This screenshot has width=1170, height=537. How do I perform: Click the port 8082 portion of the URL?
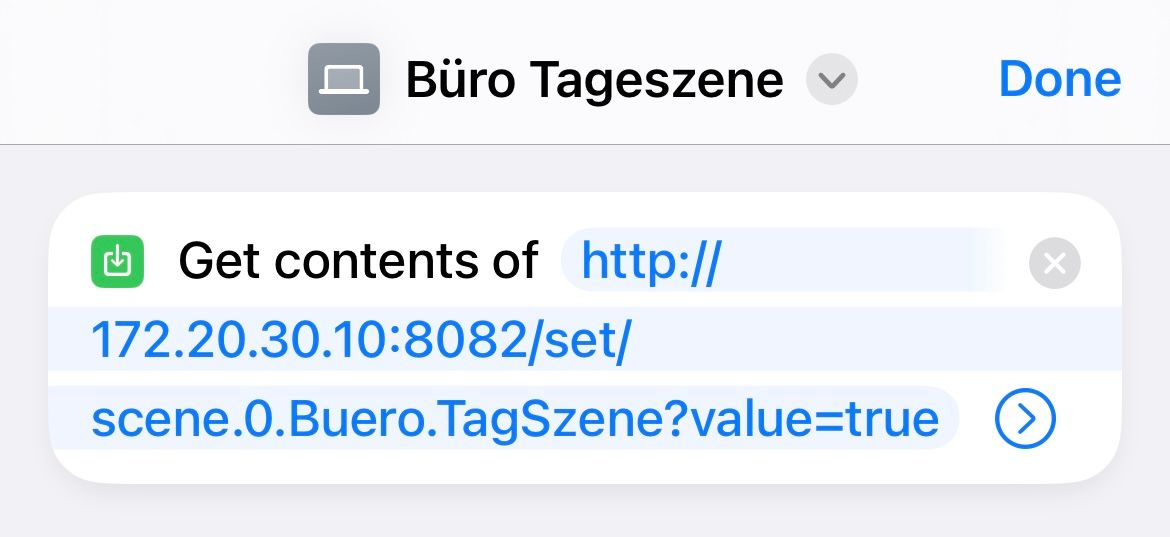[x=469, y=339]
